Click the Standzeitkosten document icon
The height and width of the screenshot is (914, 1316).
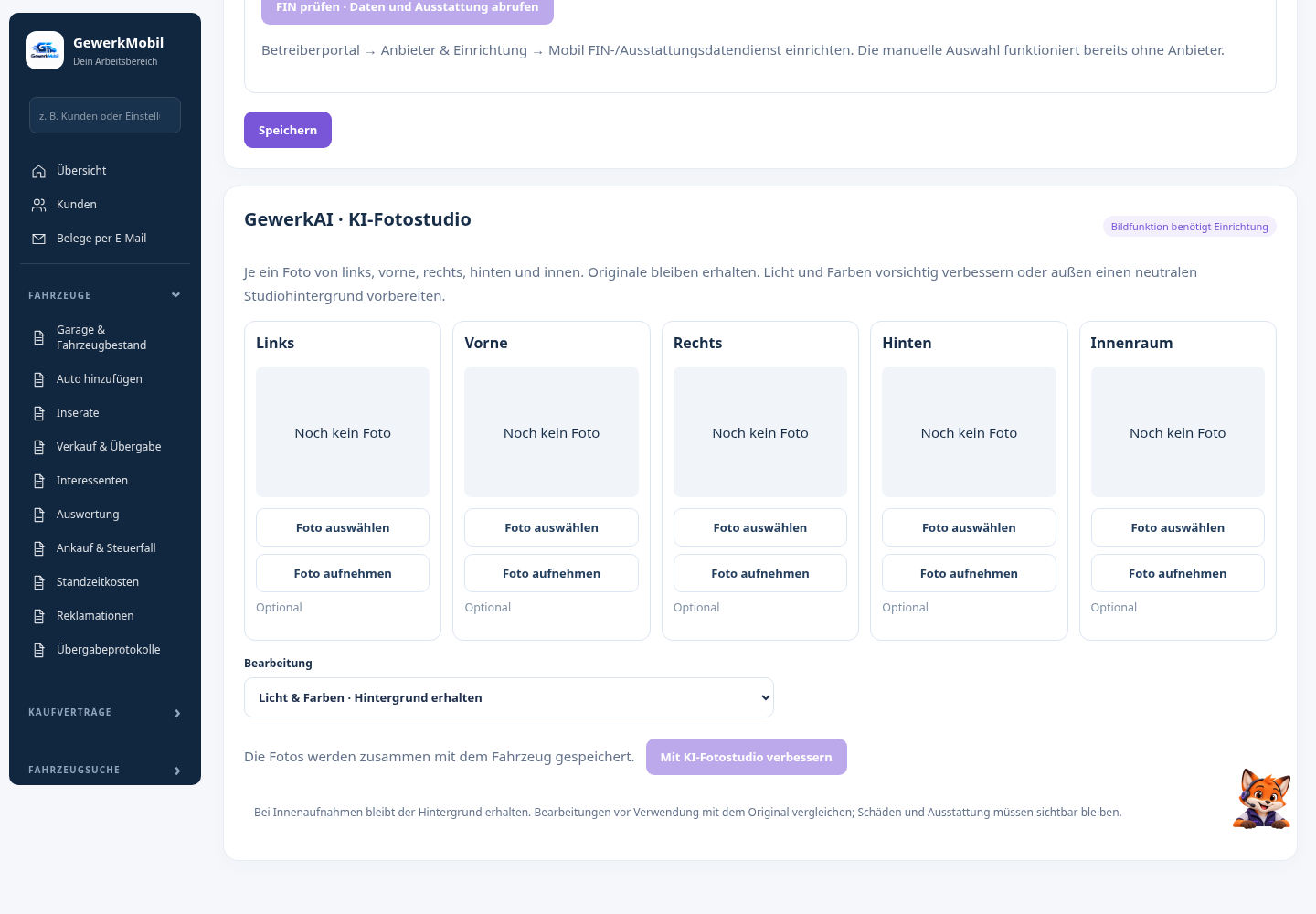[38, 582]
